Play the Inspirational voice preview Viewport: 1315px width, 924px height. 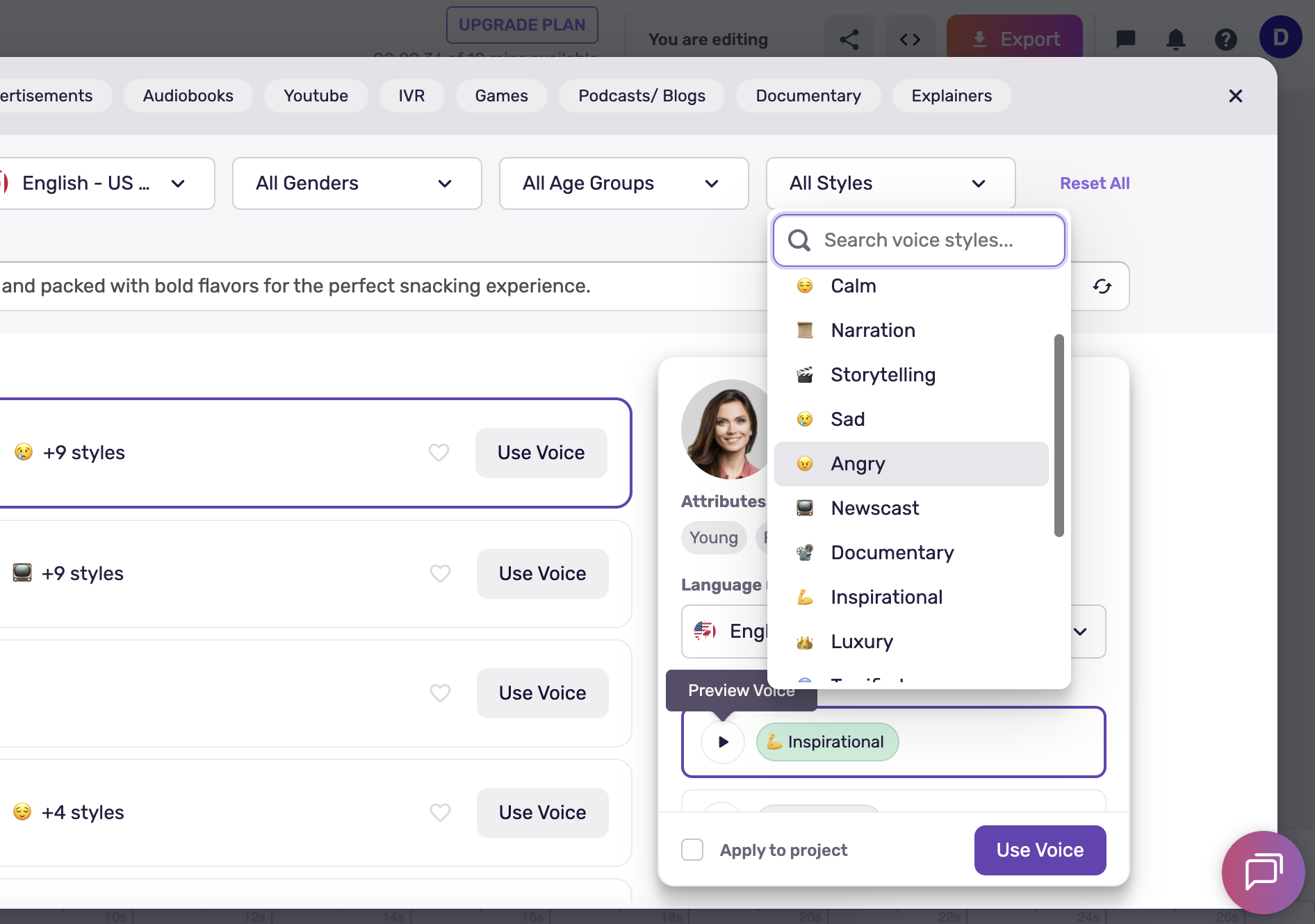[x=723, y=742]
